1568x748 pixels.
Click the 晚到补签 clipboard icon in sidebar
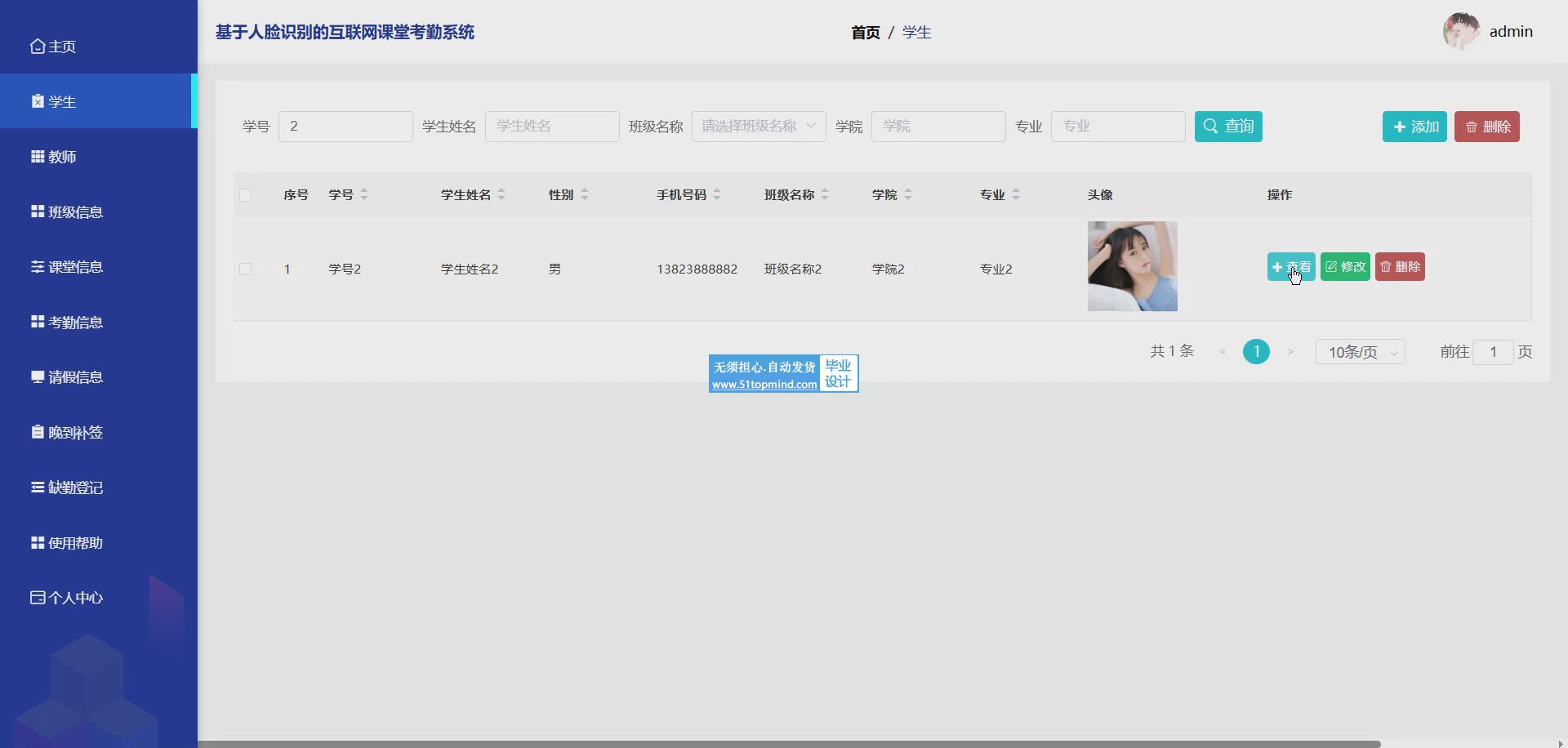click(x=38, y=432)
